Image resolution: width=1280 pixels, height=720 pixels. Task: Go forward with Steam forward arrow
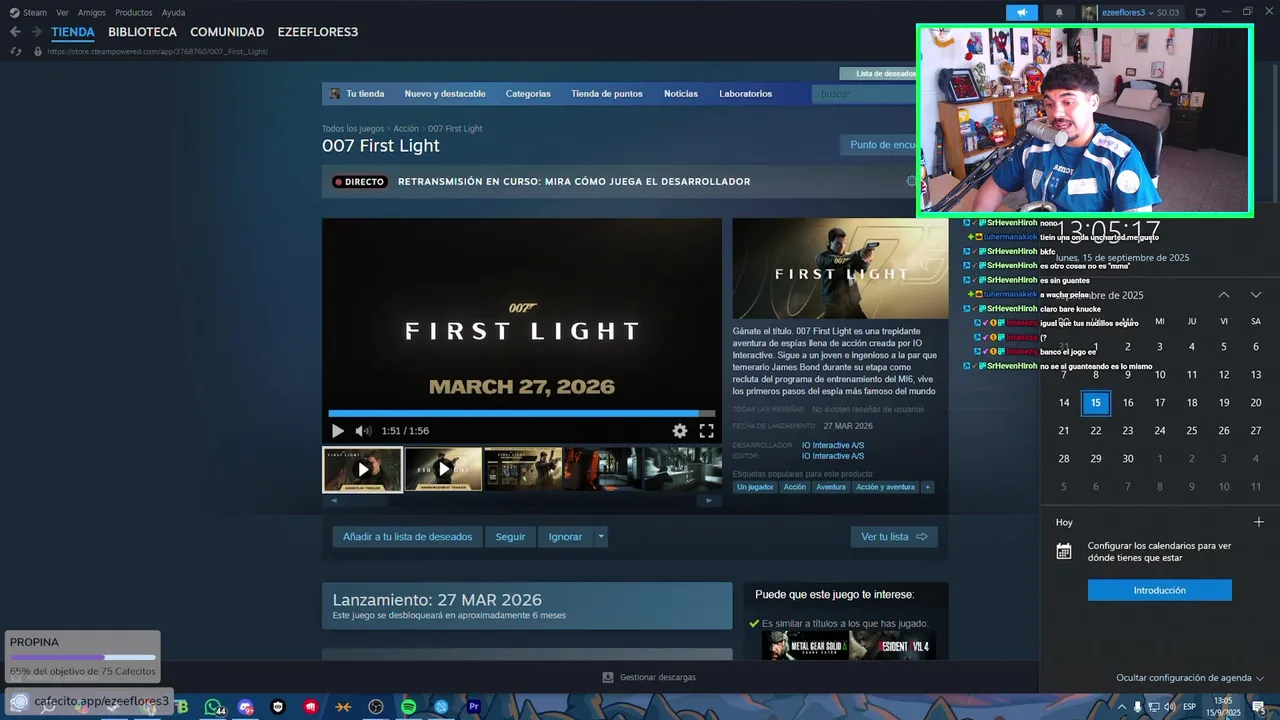[36, 32]
